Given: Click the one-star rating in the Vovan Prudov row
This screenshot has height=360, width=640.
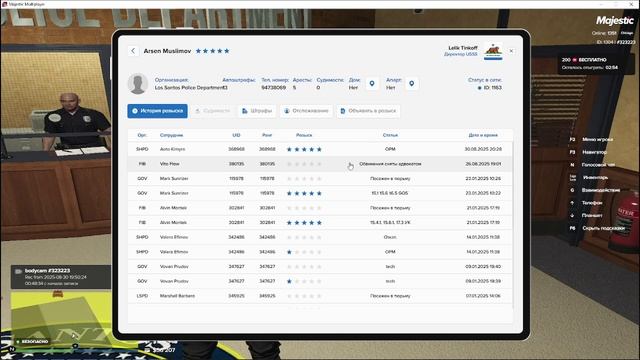Looking at the screenshot, I should point(304,281).
